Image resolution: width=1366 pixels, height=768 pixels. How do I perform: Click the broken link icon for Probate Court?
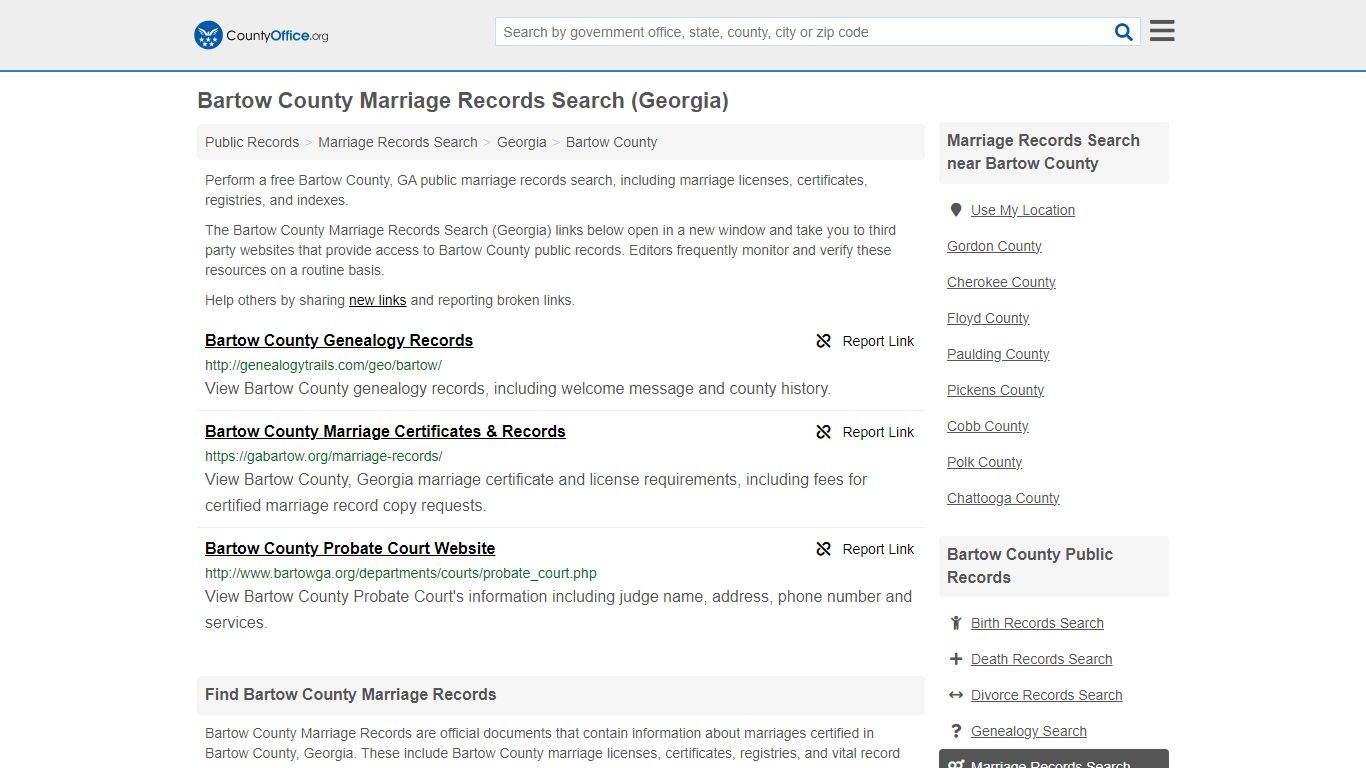824,549
